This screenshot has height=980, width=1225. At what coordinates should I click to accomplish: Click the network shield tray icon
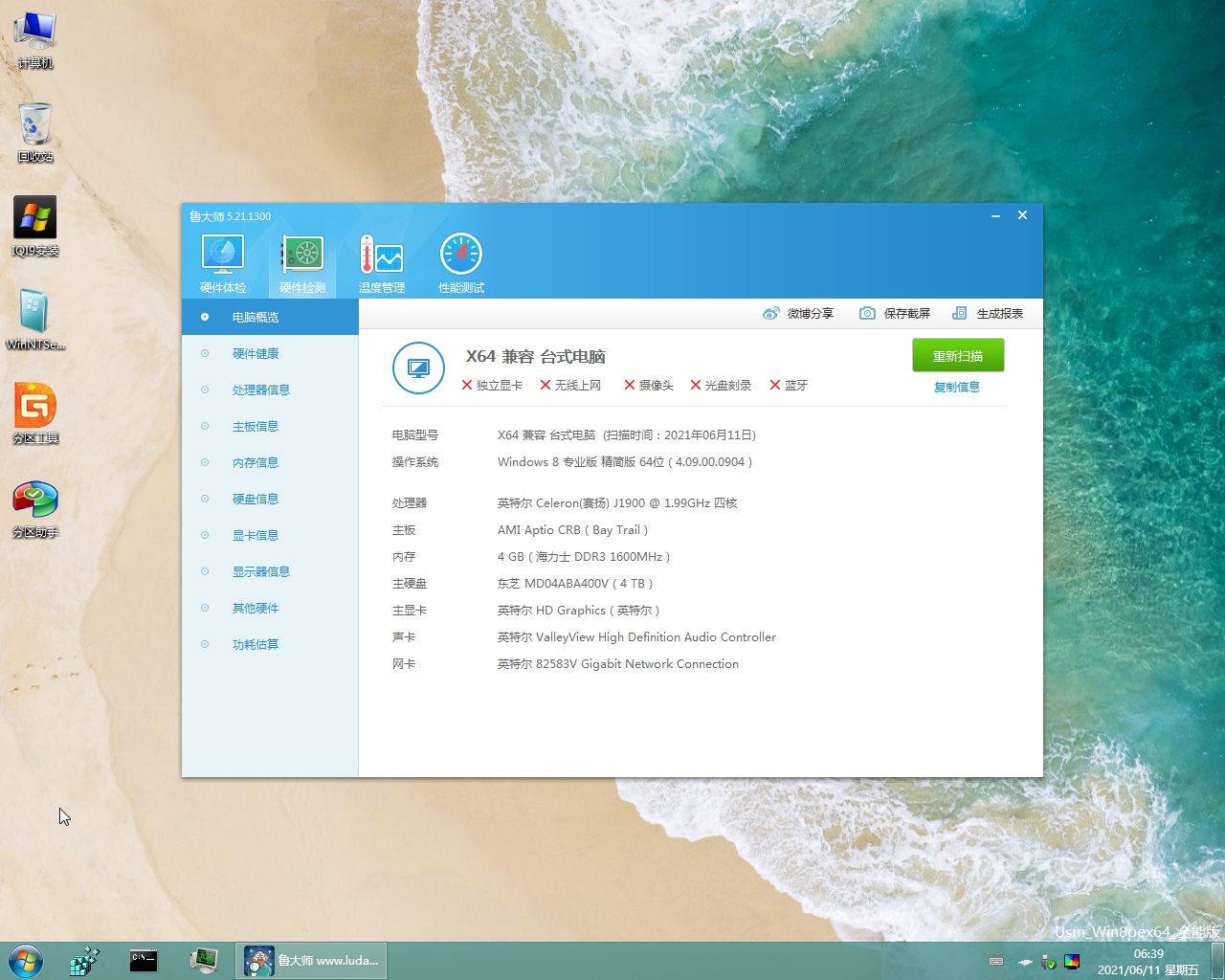pos(1048,962)
